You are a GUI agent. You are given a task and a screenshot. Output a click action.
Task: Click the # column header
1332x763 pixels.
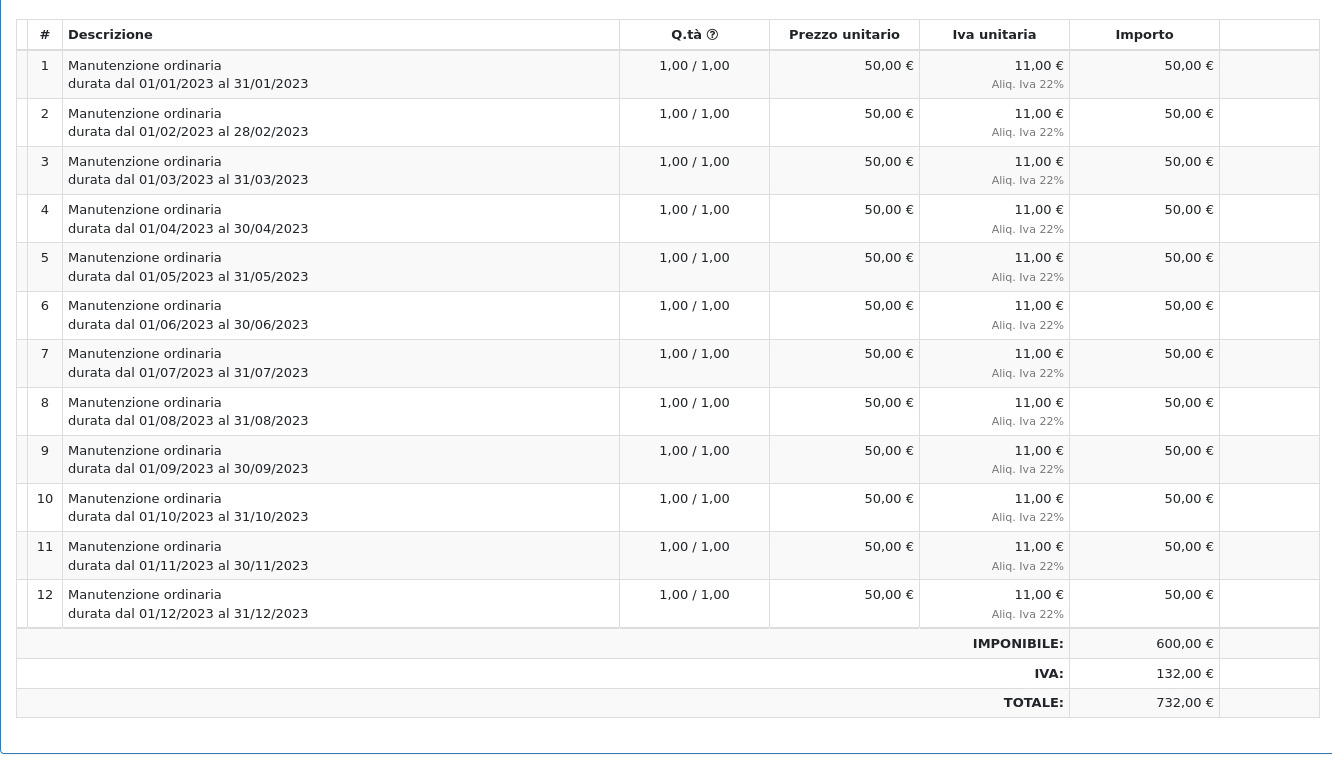coord(45,35)
